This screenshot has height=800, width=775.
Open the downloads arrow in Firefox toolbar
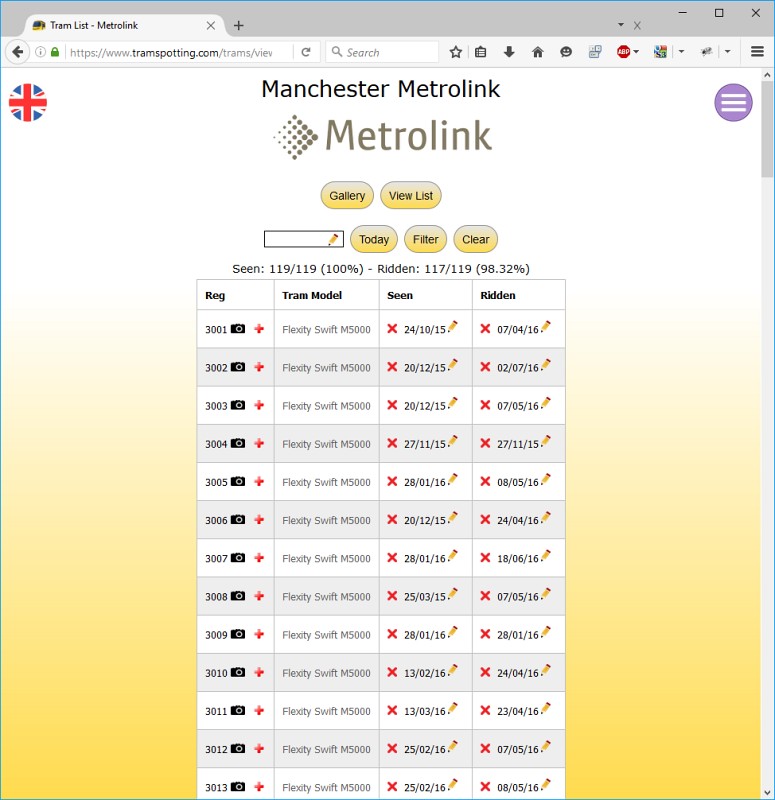(509, 52)
